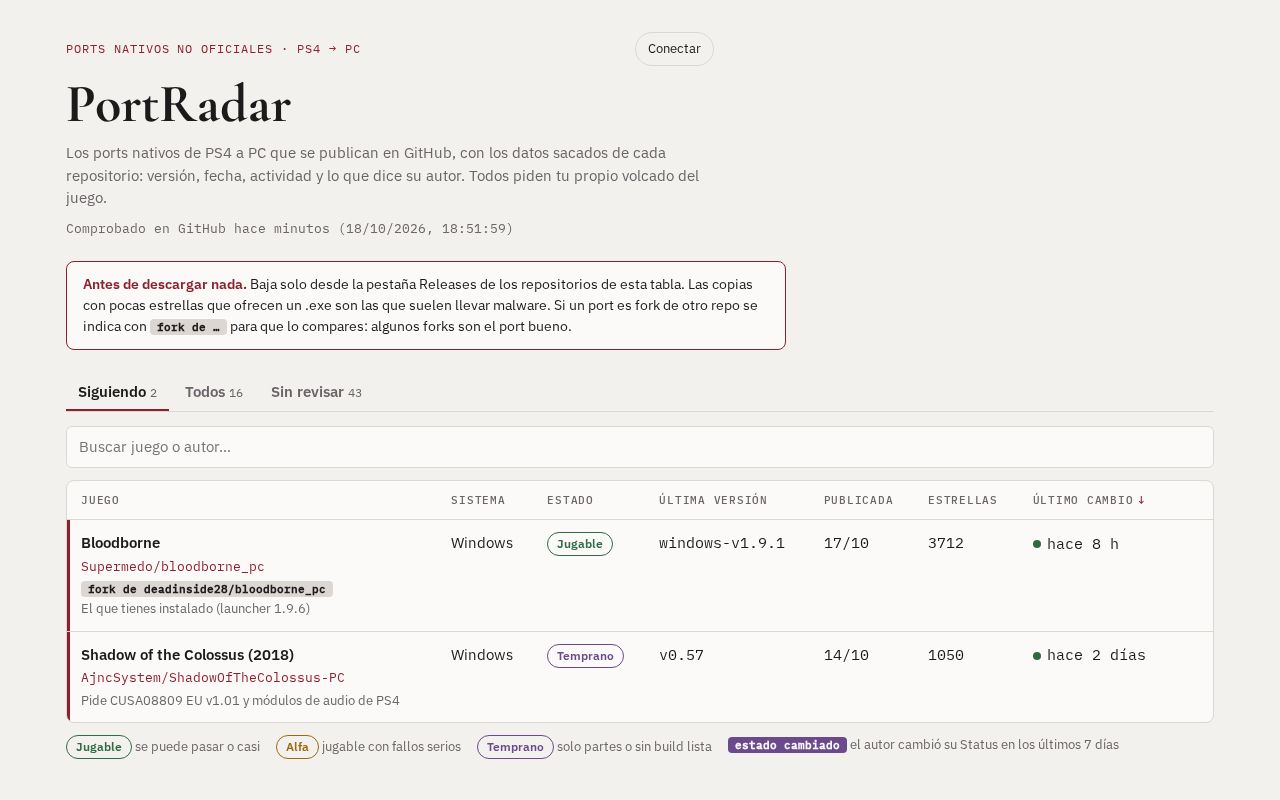Click the green activity dot beside hace 8 h

pyautogui.click(x=1037, y=544)
